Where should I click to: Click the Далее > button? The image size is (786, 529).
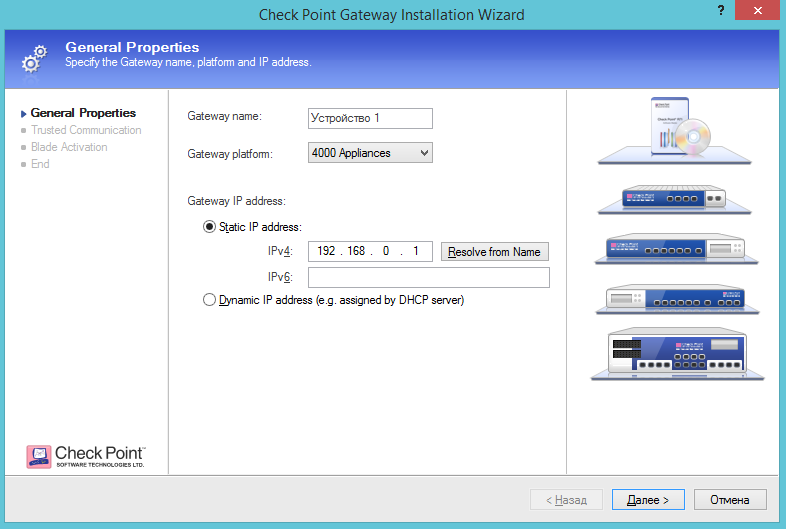coord(648,500)
